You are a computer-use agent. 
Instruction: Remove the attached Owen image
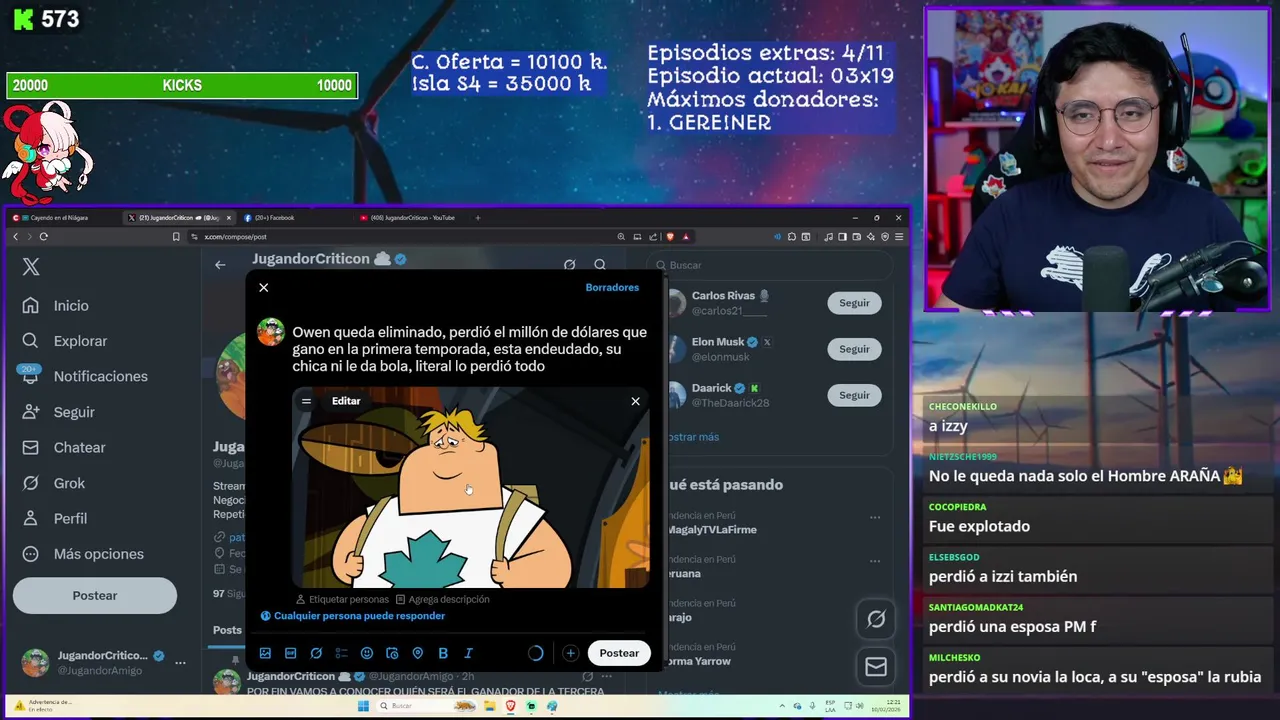coord(635,401)
